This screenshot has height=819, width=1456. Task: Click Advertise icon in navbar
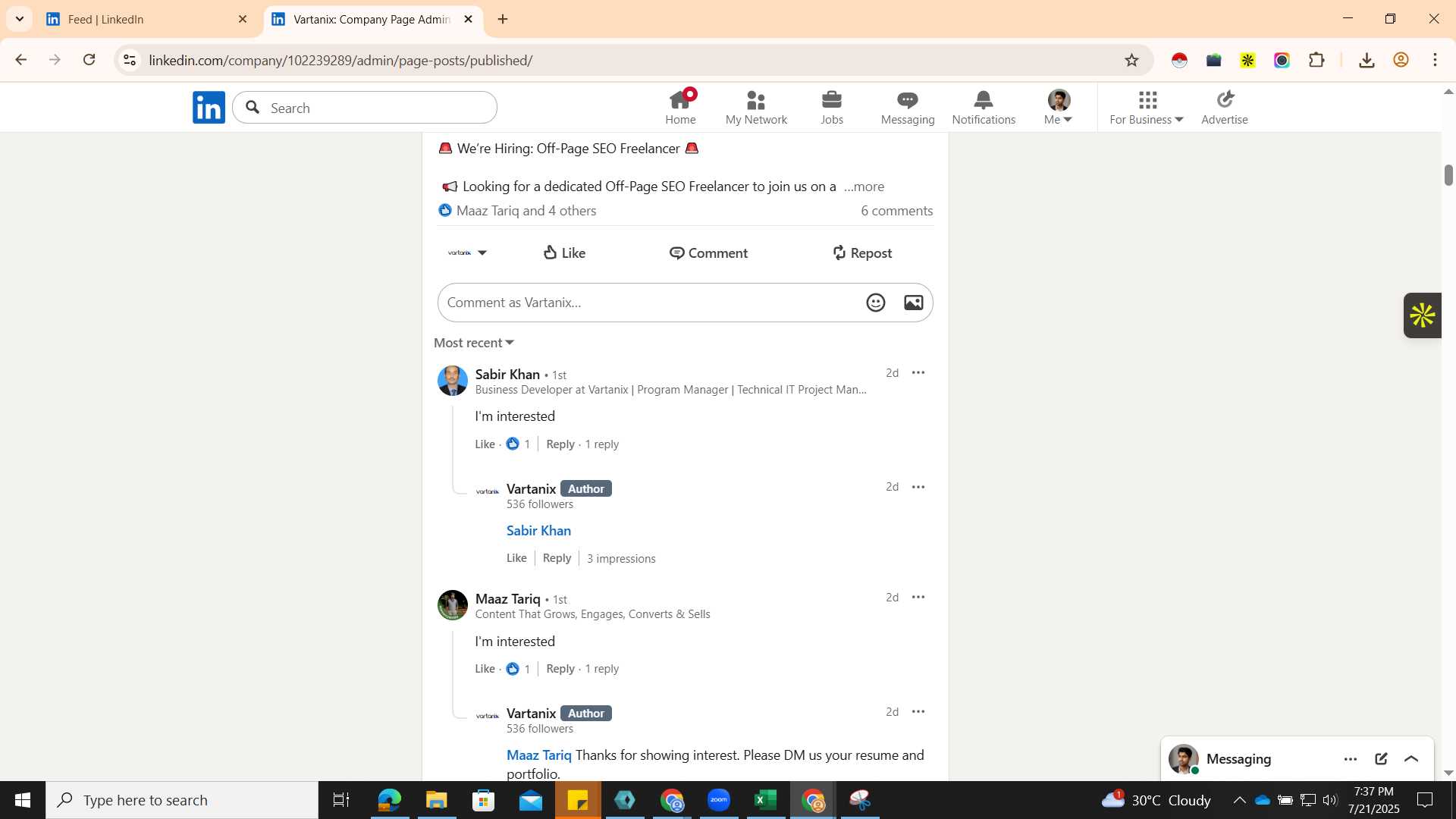click(1225, 107)
